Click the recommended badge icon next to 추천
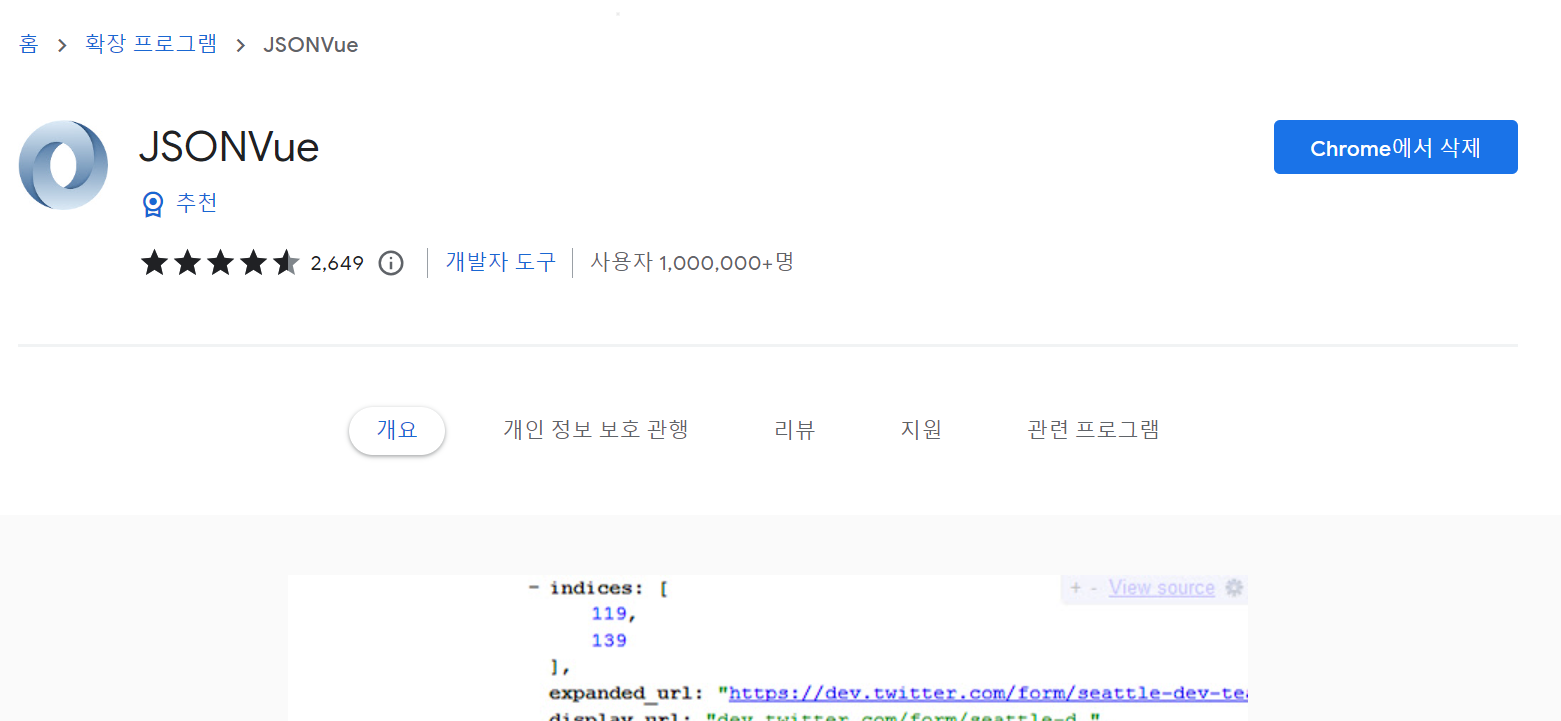The image size is (1561, 721). click(x=153, y=204)
